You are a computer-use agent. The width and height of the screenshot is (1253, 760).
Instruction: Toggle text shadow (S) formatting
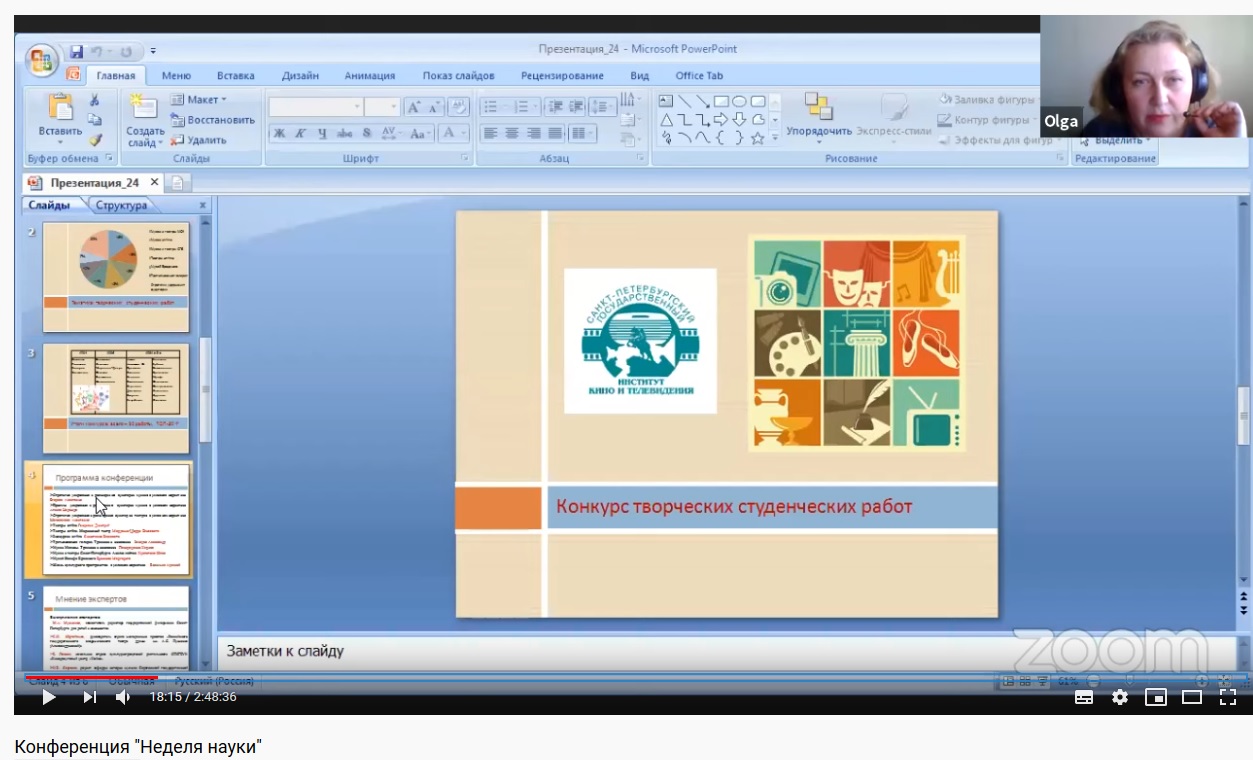(367, 133)
